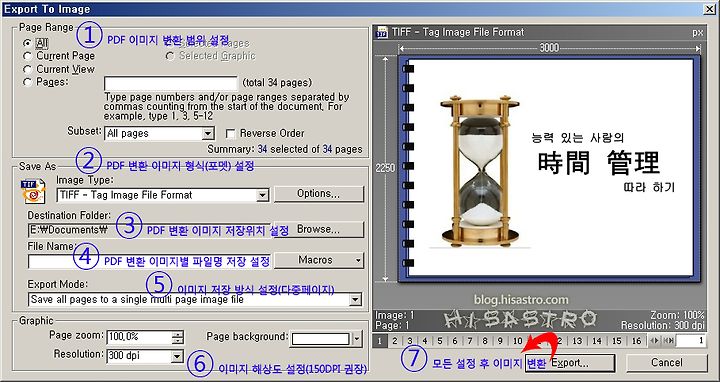Screen dimensions: 720x382
Task: View page tab 14 in preview
Action: click(597, 341)
